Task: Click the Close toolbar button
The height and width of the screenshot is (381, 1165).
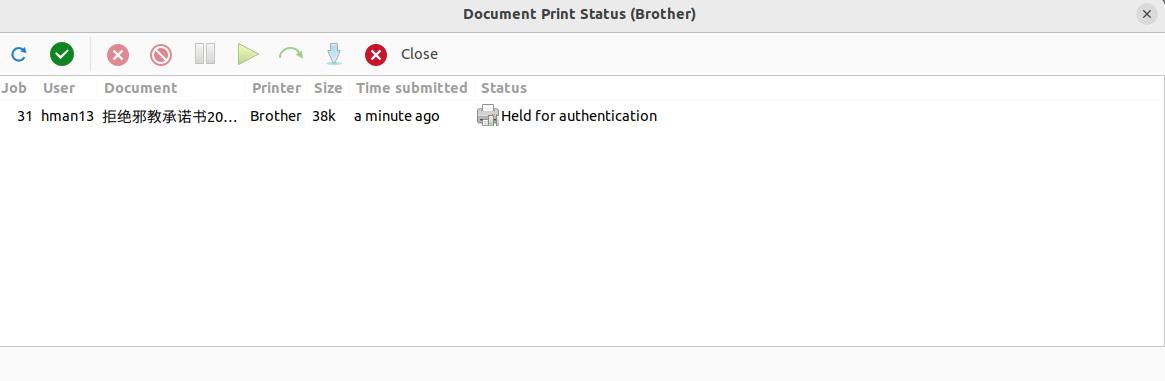Action: (401, 54)
